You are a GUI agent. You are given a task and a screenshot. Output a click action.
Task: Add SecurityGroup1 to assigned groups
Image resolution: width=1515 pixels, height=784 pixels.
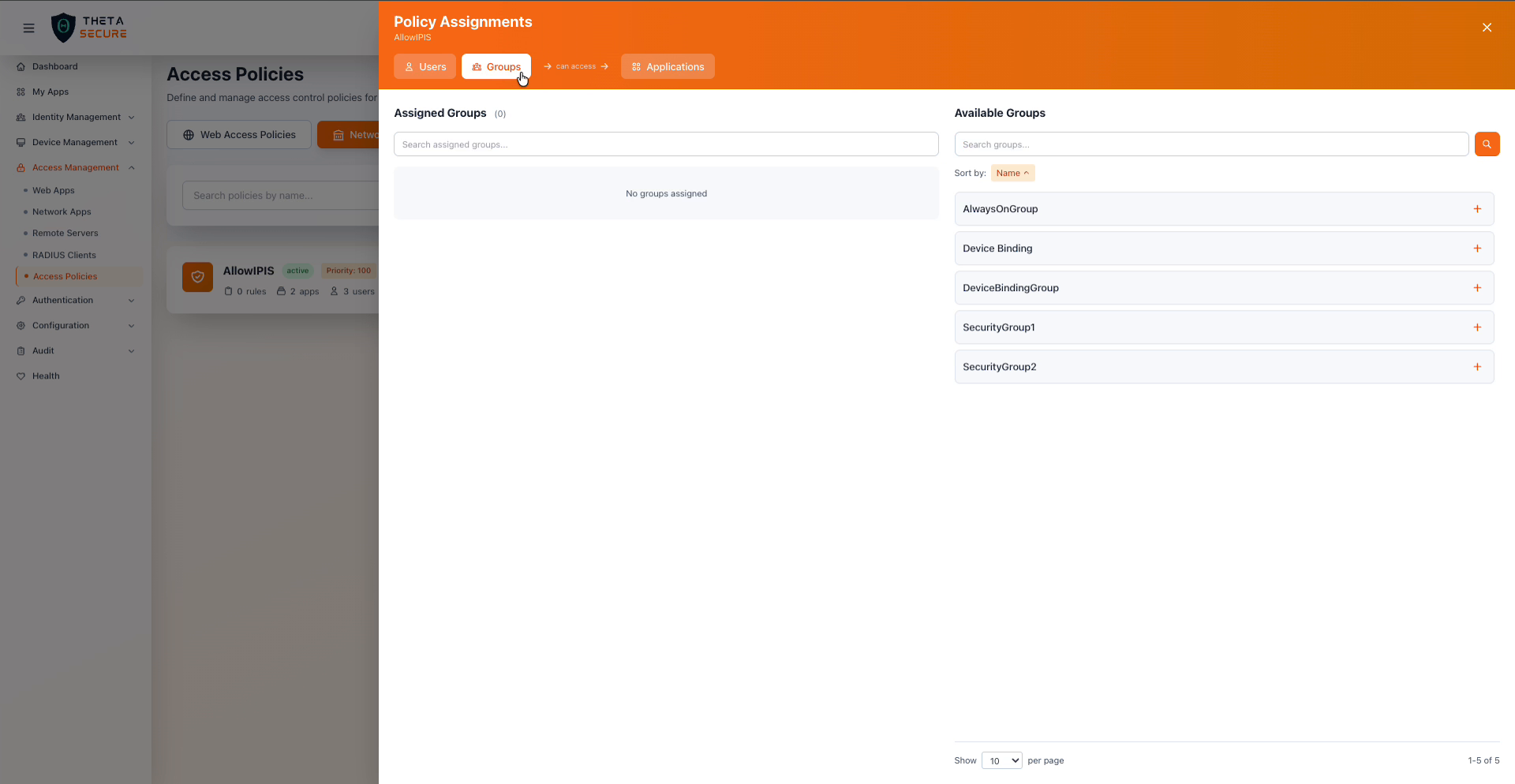[1478, 327]
